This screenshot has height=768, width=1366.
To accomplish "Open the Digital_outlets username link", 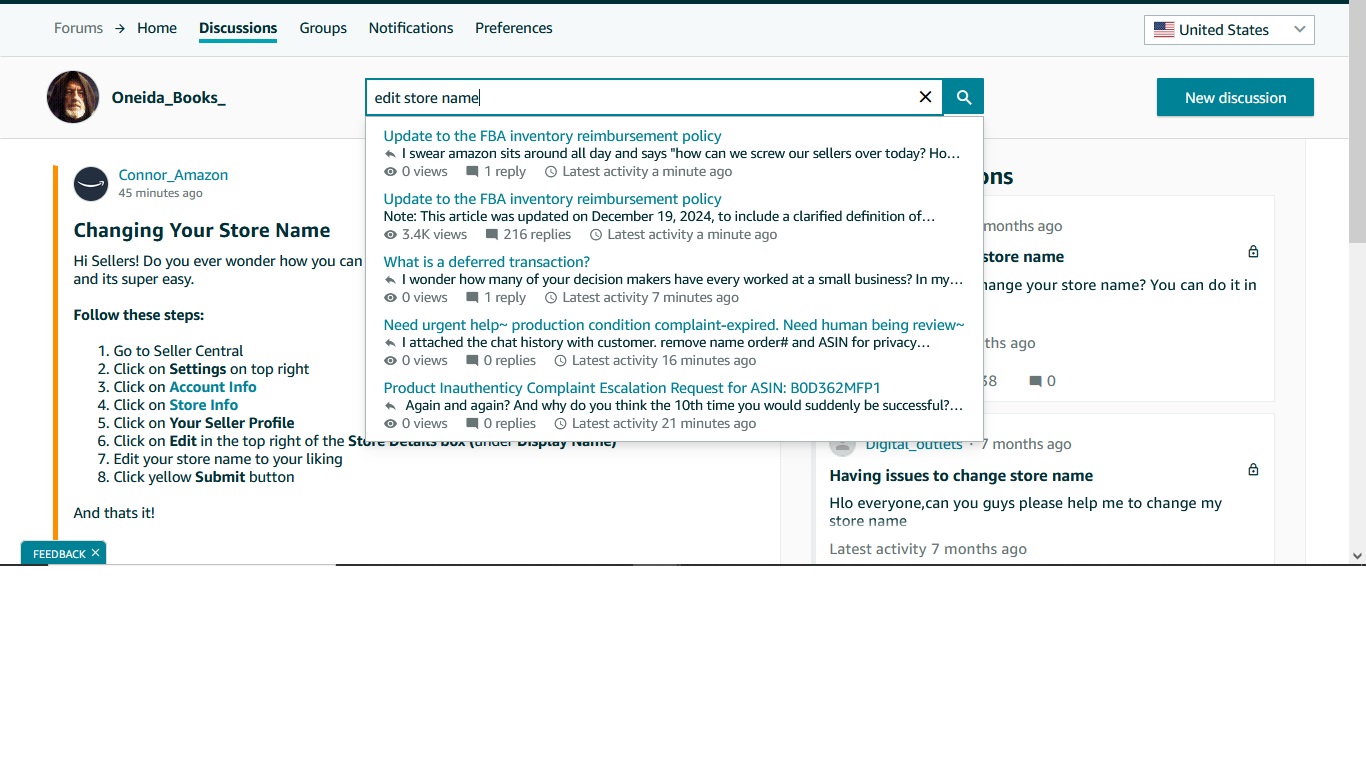I will (914, 444).
